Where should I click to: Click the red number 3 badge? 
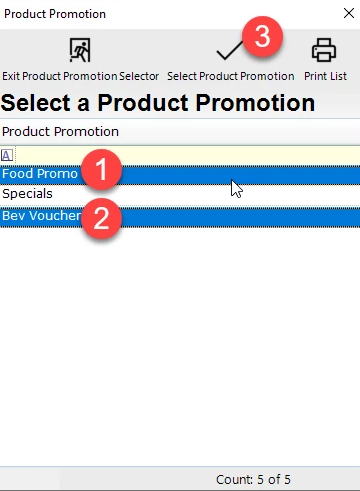[x=263, y=36]
